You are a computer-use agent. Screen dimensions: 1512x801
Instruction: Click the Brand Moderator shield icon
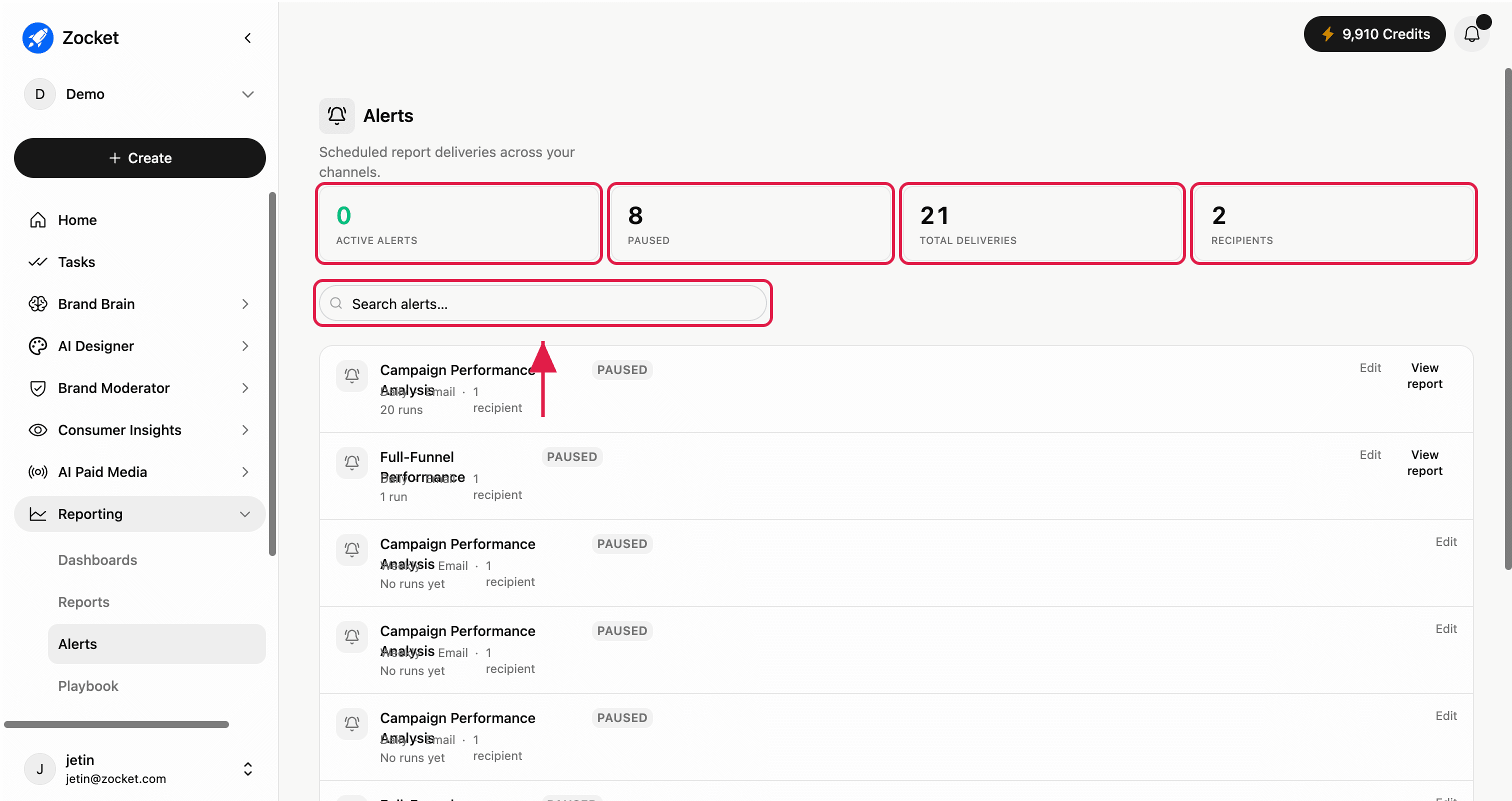[x=38, y=388]
